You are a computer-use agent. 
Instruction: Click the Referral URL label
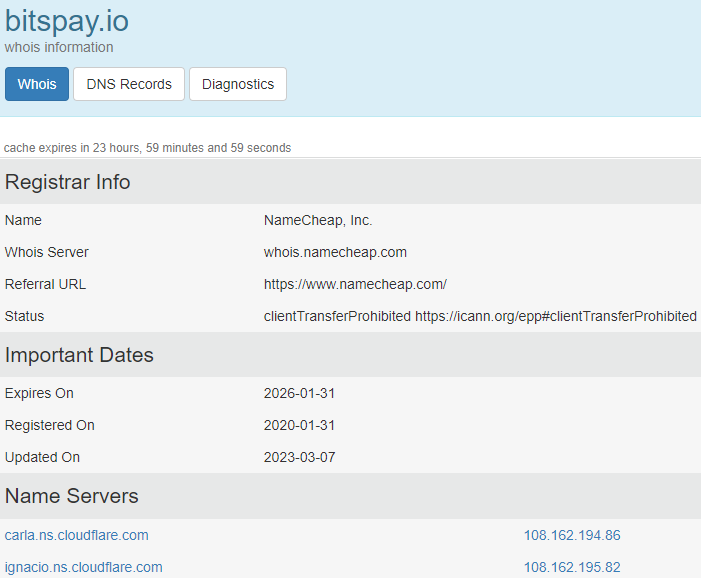(x=45, y=284)
